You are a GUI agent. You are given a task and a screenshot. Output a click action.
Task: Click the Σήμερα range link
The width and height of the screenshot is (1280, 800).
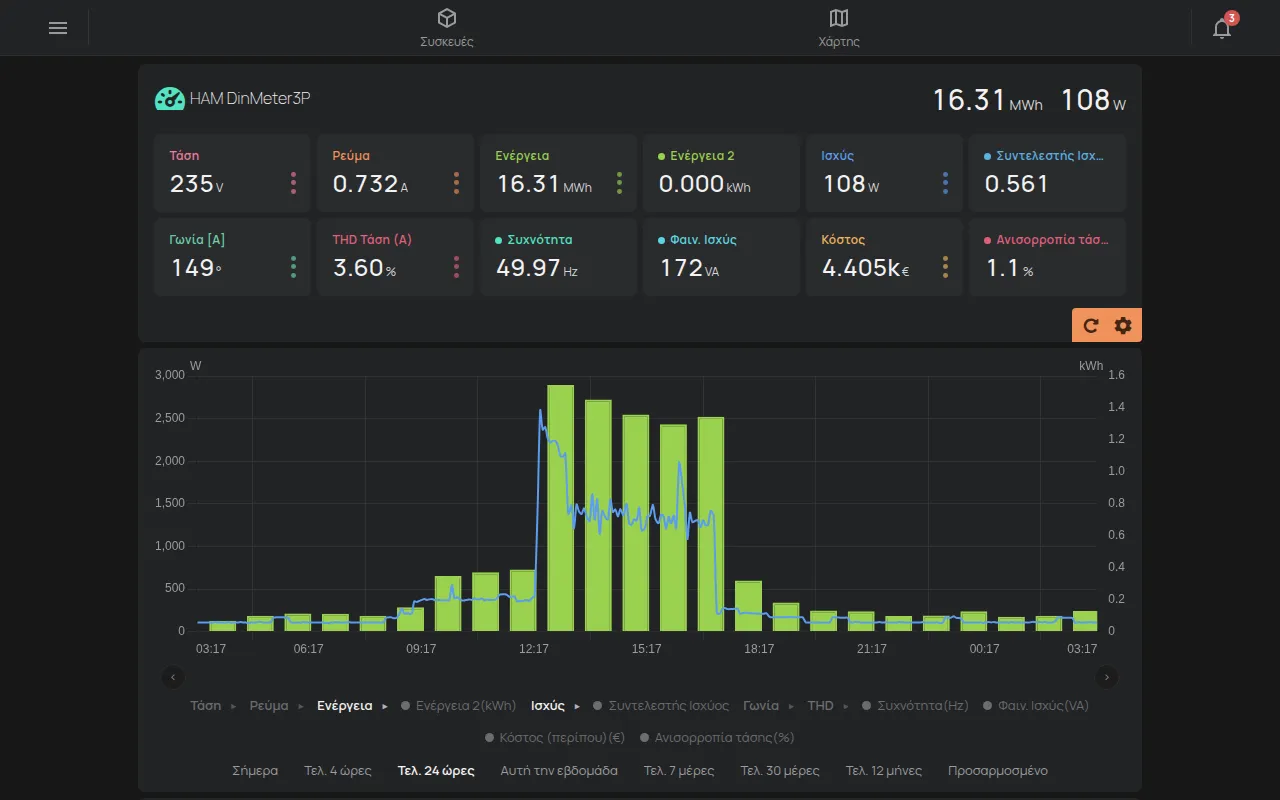coord(255,771)
